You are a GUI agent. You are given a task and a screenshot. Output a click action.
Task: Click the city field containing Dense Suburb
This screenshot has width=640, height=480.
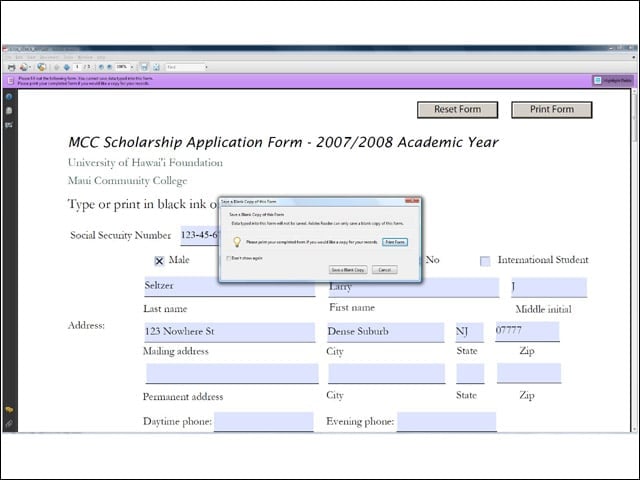tap(385, 332)
